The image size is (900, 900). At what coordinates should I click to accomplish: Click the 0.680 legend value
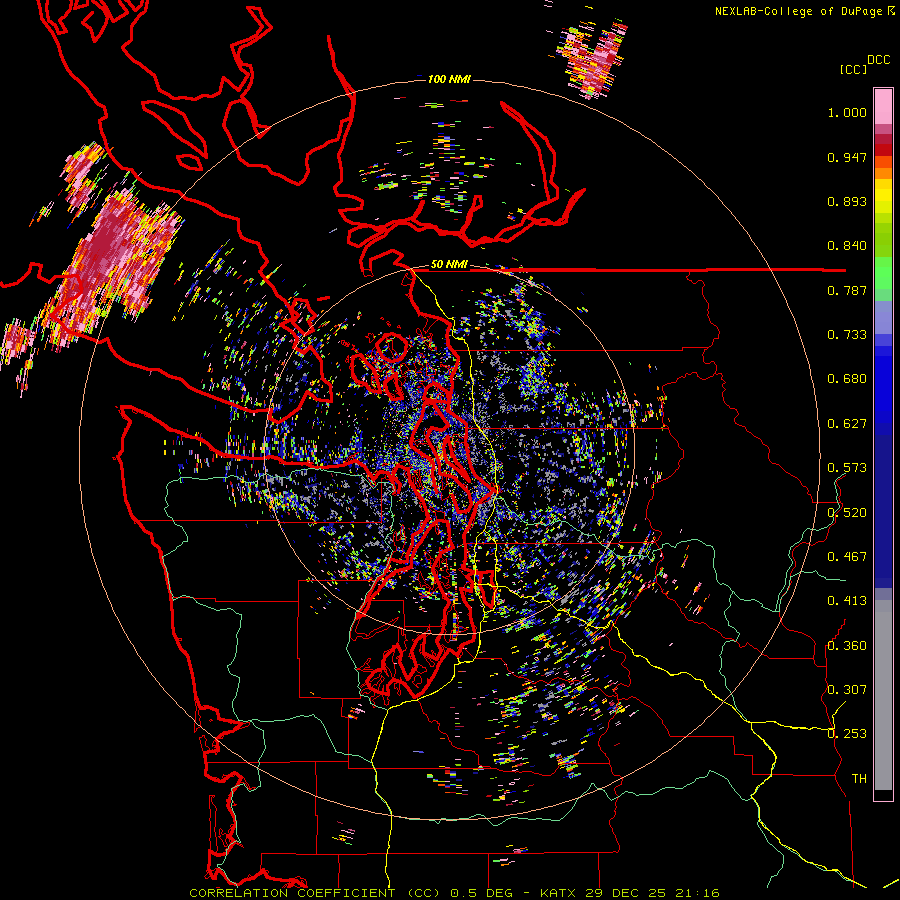tap(847, 379)
